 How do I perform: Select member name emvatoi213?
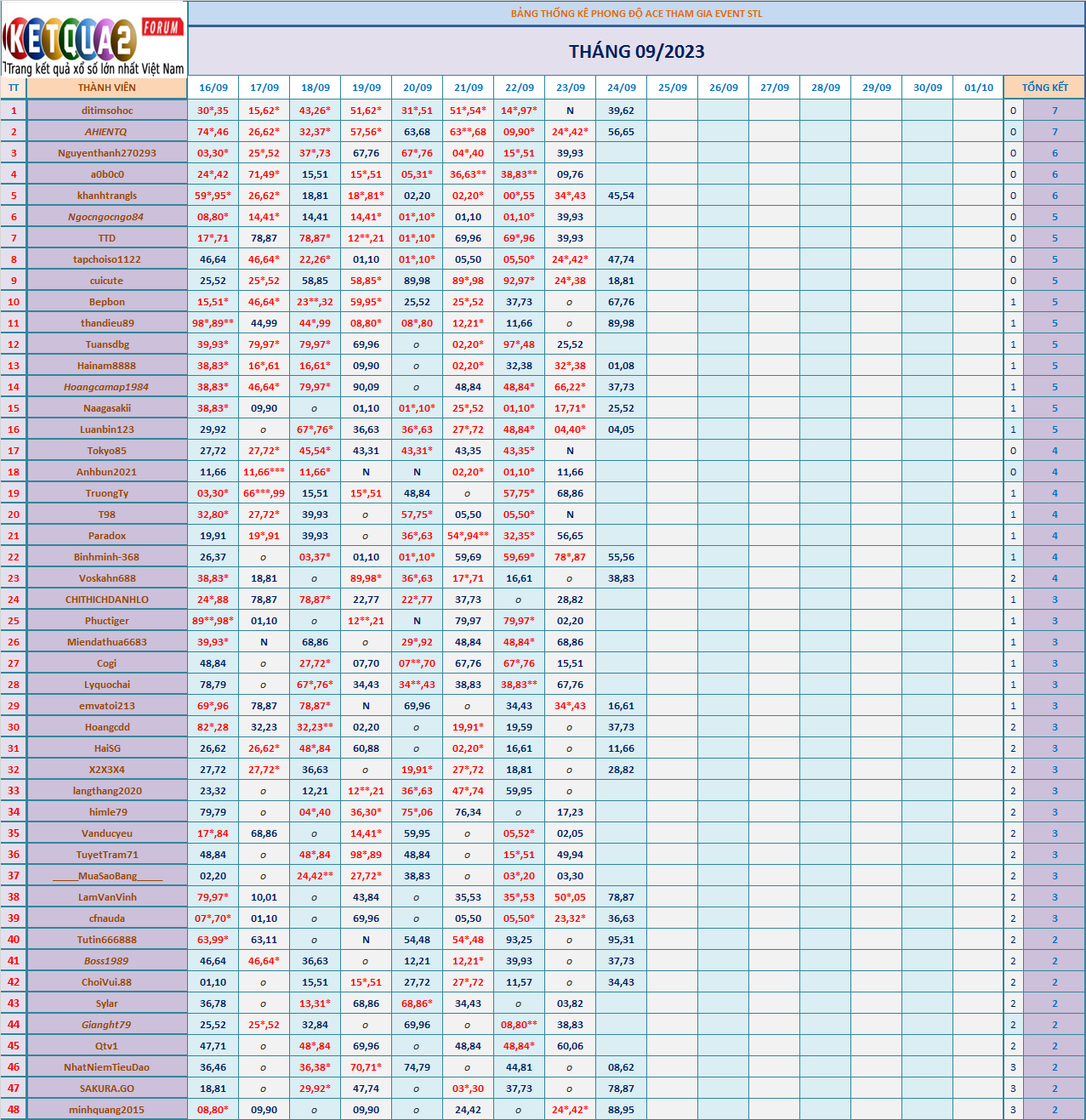click(107, 706)
